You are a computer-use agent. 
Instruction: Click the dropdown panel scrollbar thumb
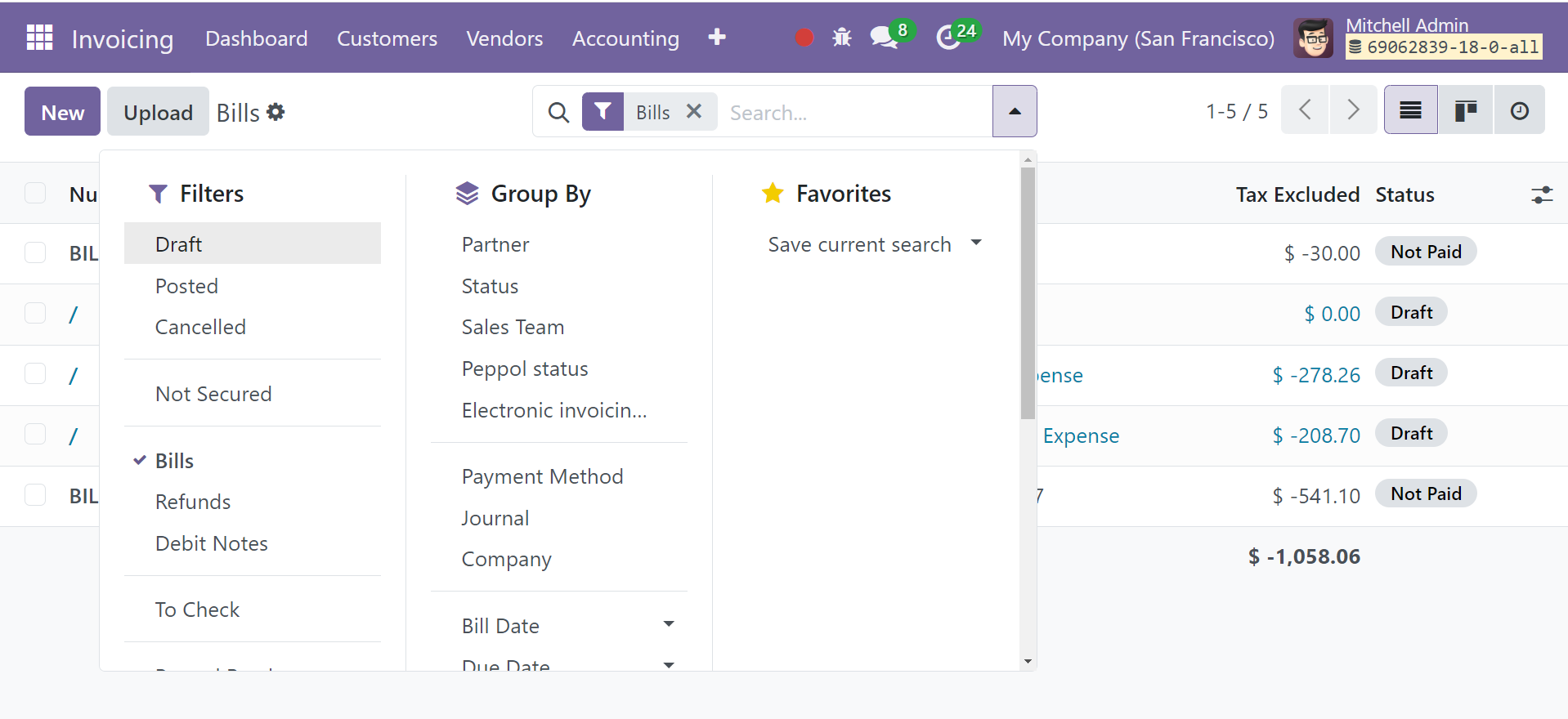[x=1028, y=294]
